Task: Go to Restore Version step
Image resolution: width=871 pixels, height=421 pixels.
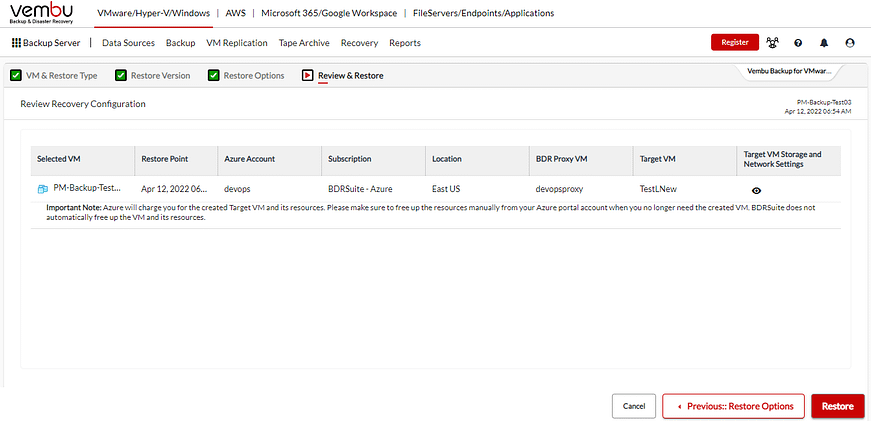Action: [153, 75]
